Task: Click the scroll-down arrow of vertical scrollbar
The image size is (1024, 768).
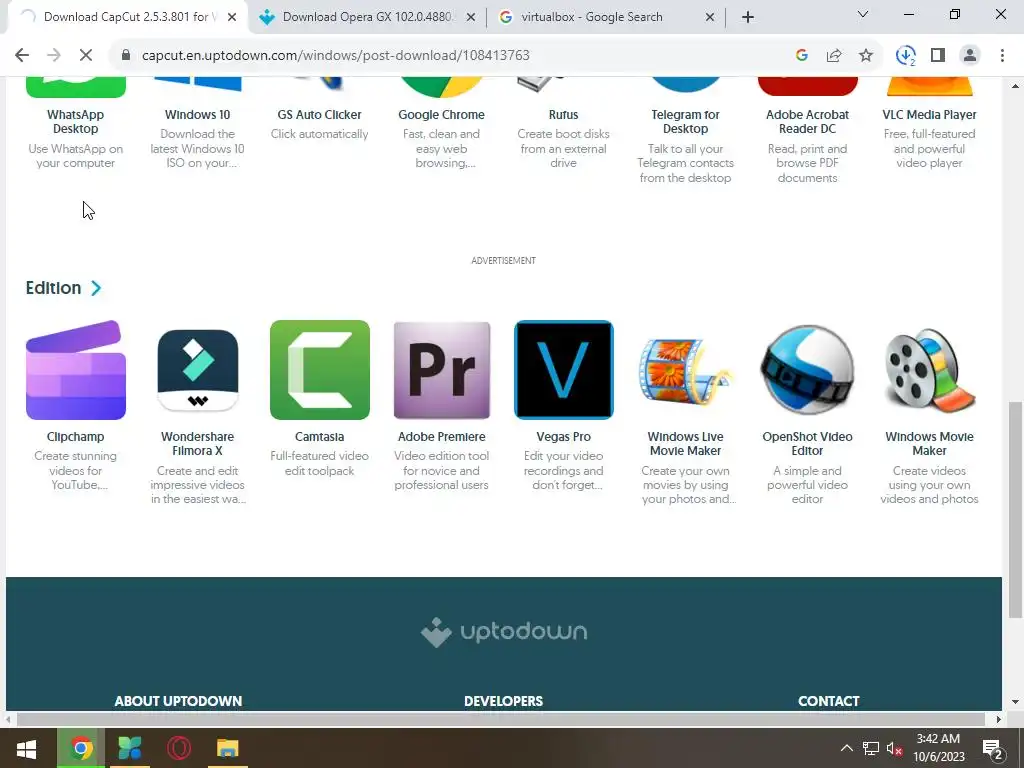Action: [x=1015, y=702]
